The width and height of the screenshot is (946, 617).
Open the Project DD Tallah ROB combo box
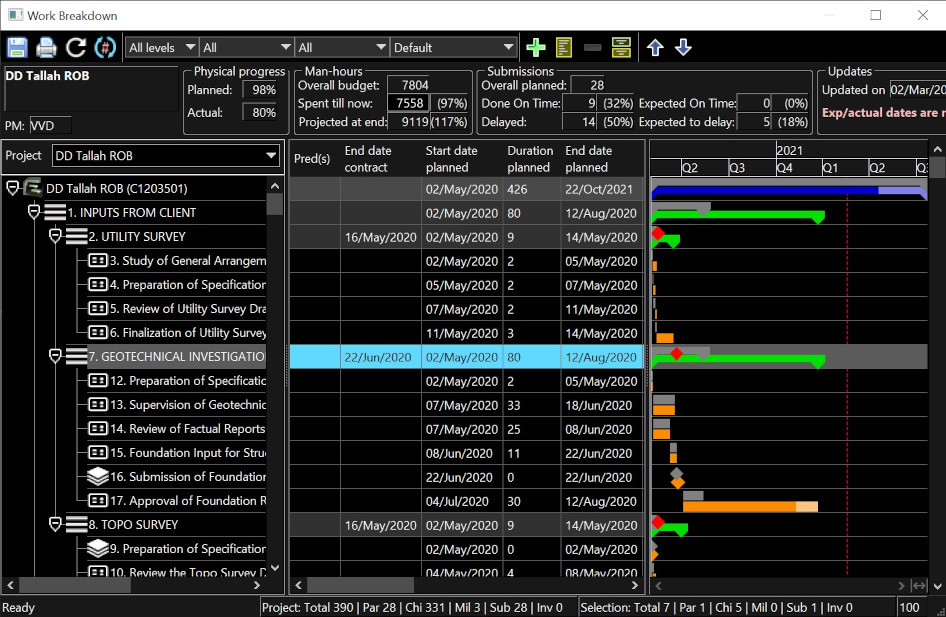click(x=166, y=156)
